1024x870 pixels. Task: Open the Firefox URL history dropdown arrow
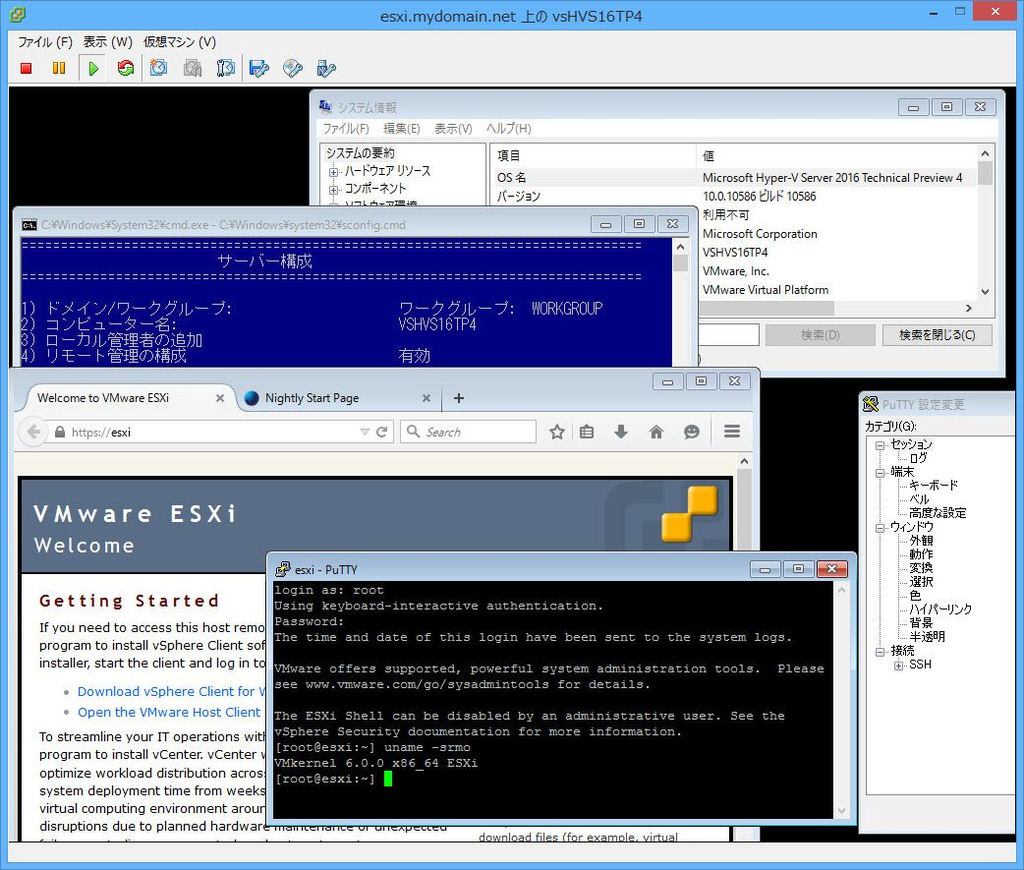coord(364,432)
